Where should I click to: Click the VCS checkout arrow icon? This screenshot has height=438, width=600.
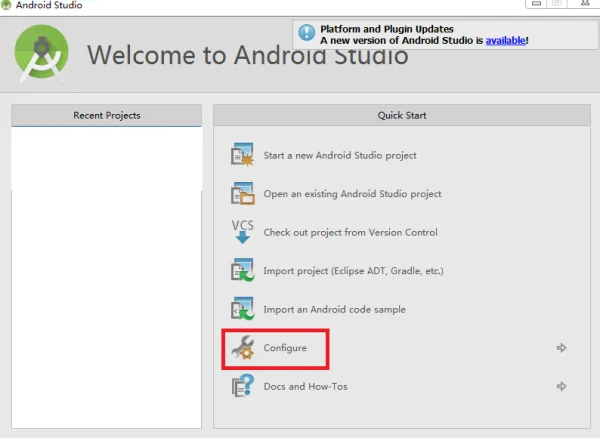(x=243, y=232)
